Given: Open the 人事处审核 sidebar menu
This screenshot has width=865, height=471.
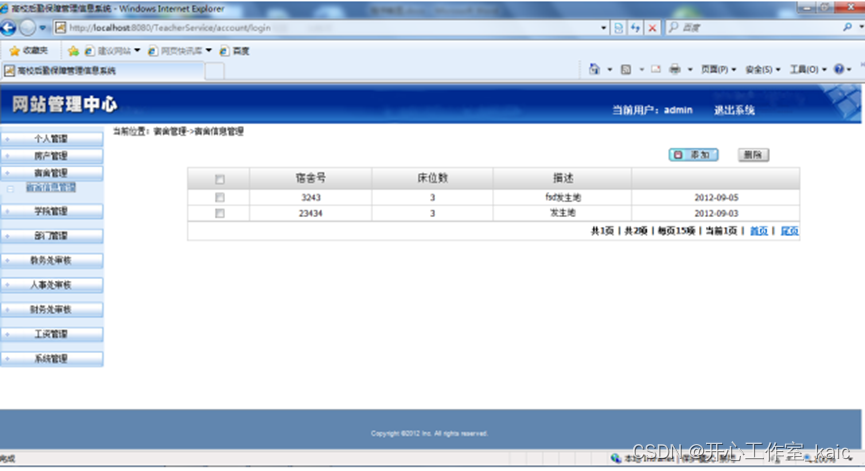Looking at the screenshot, I should coord(51,285).
